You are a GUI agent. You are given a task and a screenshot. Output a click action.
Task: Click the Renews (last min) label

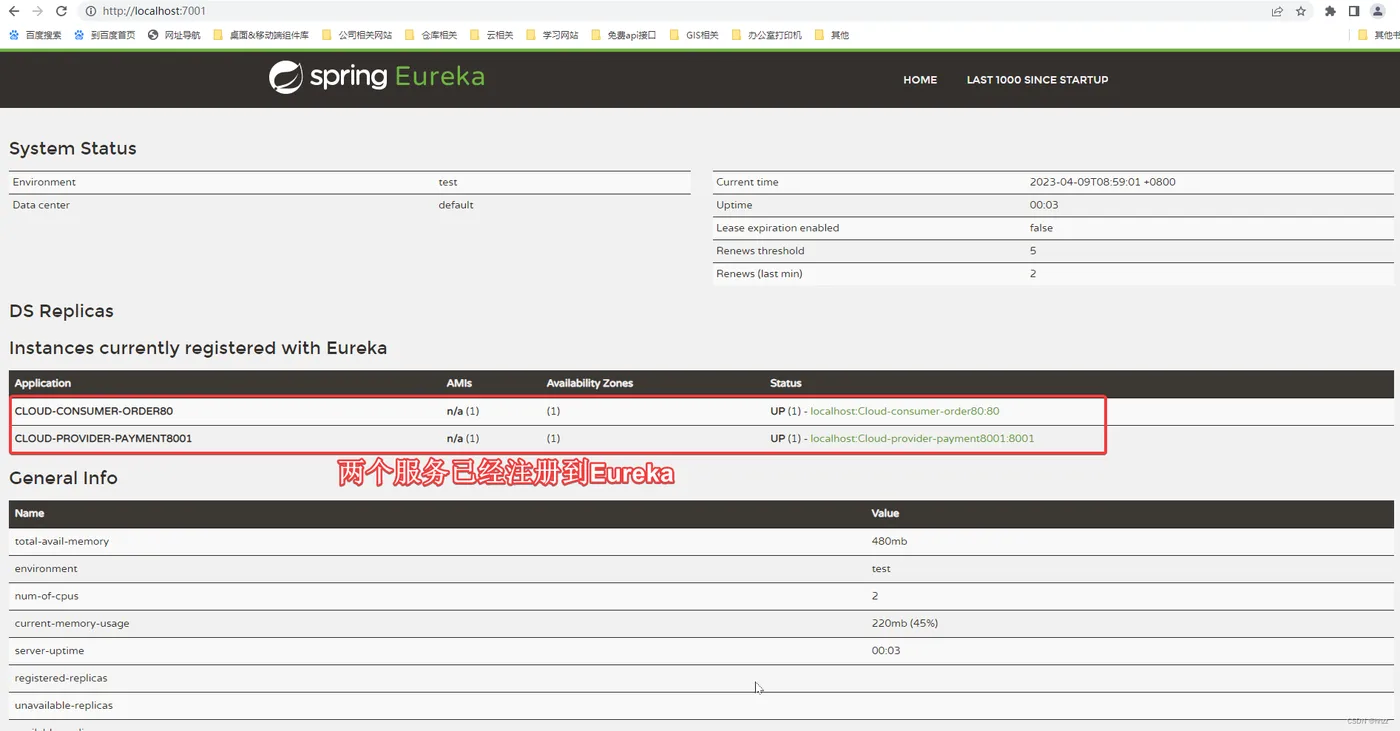click(759, 274)
